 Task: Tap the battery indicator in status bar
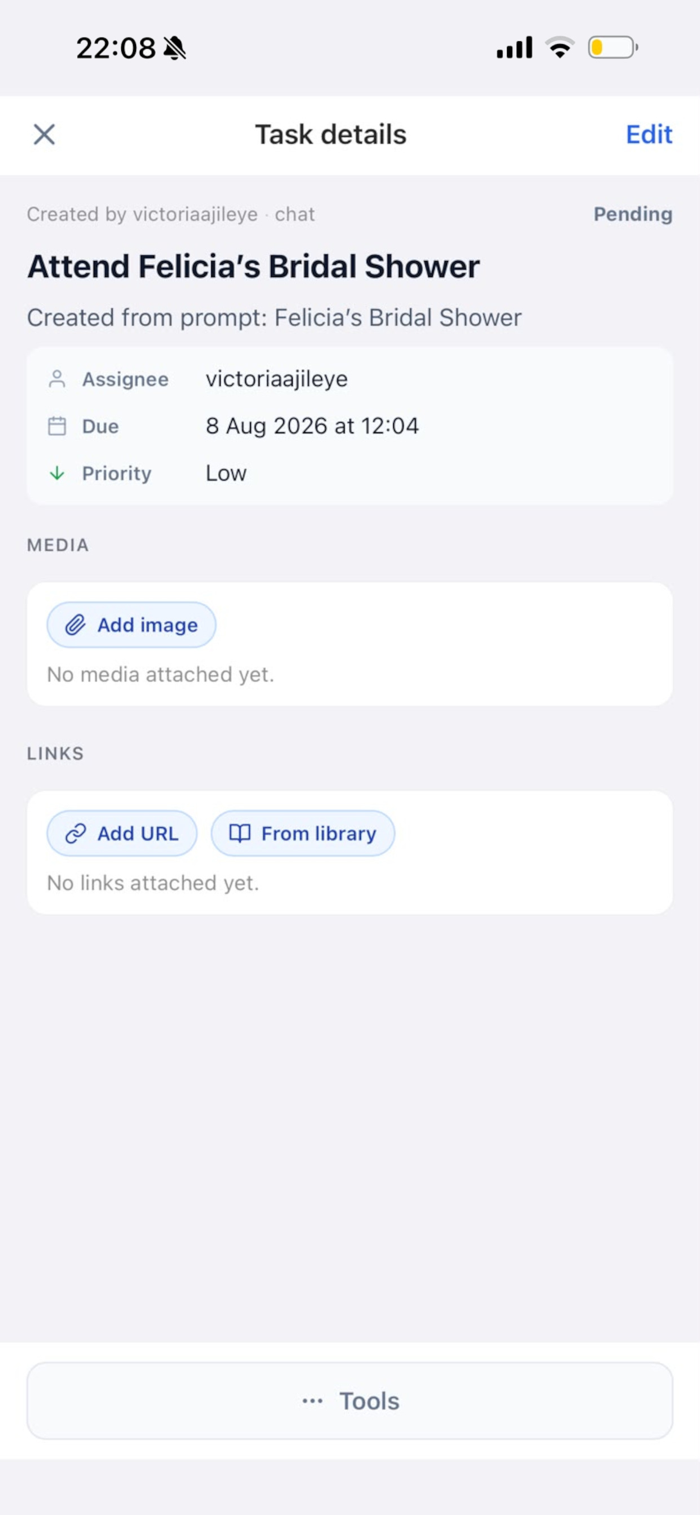pyautogui.click(x=613, y=47)
